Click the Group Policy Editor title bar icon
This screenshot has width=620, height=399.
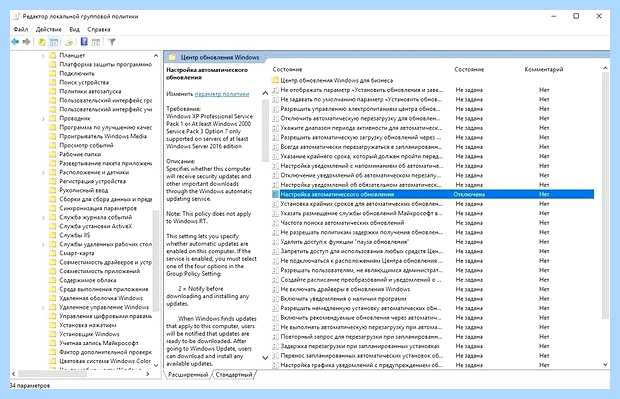tap(16, 16)
